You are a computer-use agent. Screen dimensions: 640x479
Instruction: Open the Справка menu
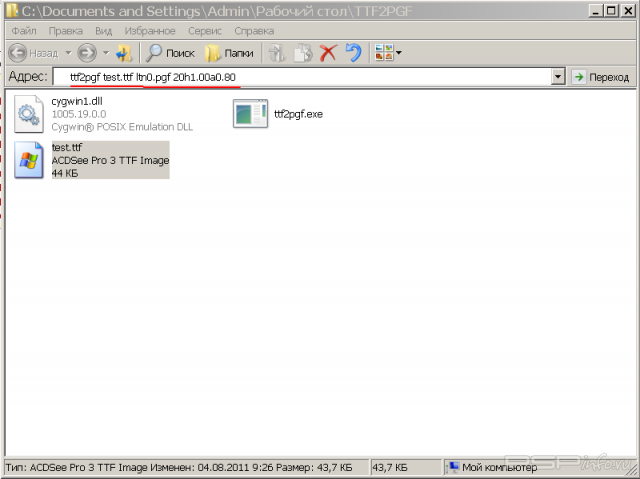[x=254, y=31]
